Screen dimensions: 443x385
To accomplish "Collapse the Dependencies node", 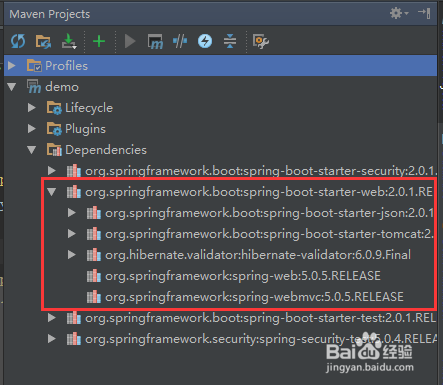I will pyautogui.click(x=32, y=150).
